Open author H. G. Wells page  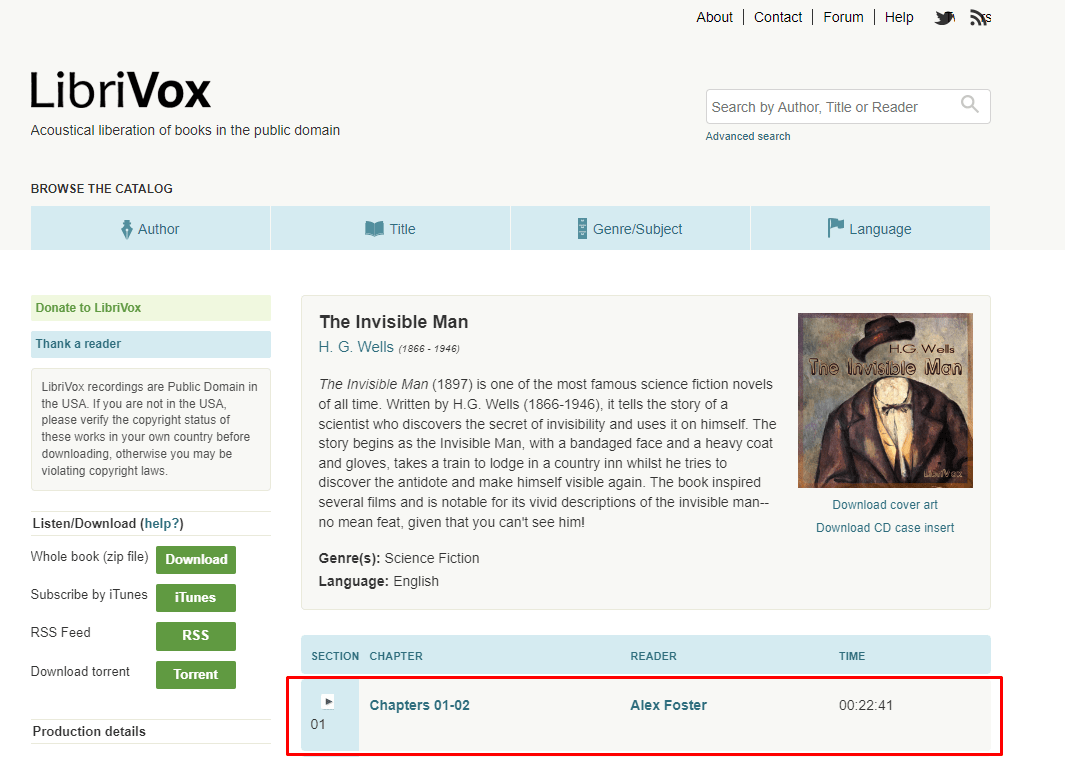coord(356,347)
